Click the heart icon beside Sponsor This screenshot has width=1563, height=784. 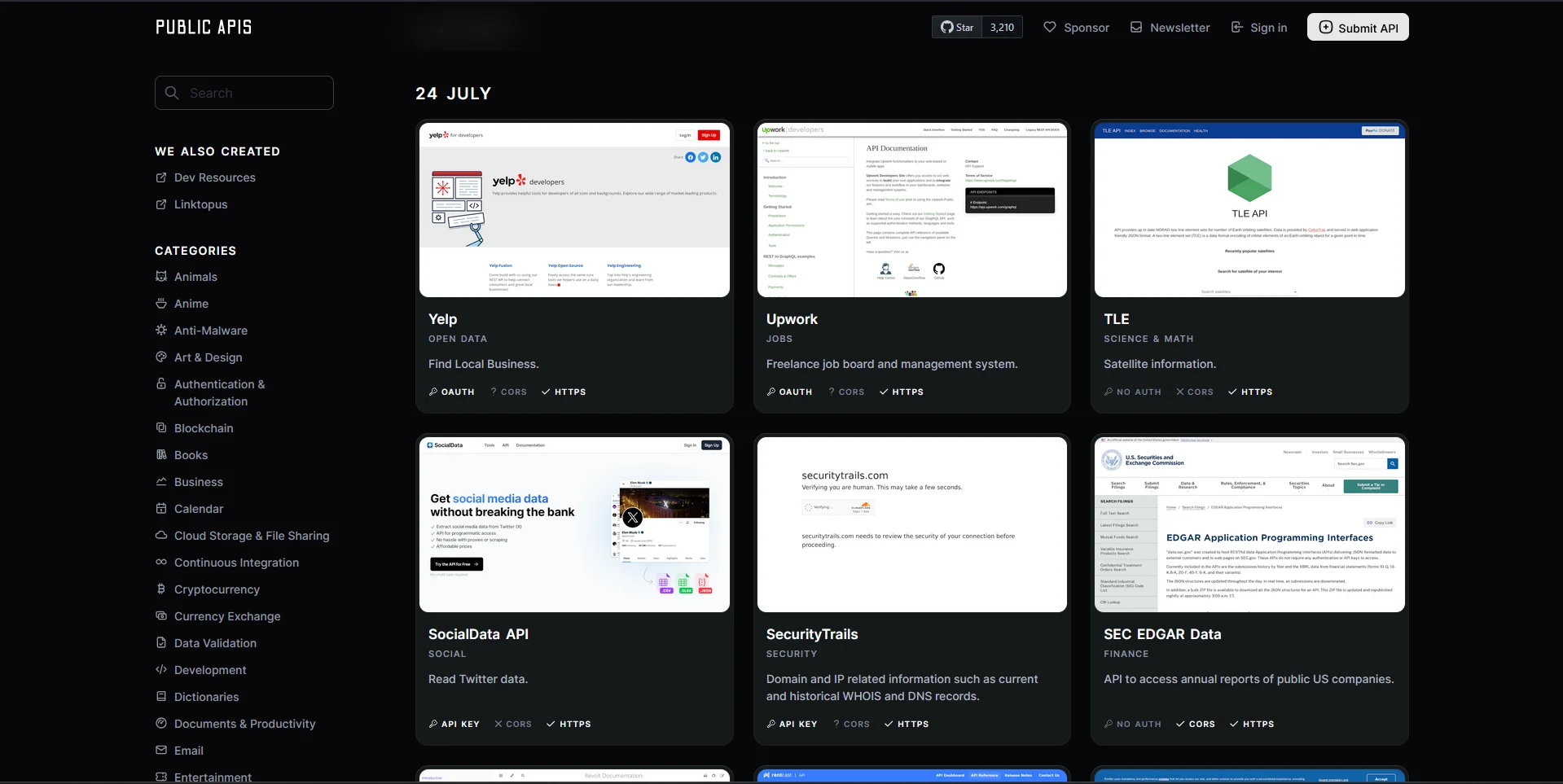click(1050, 27)
